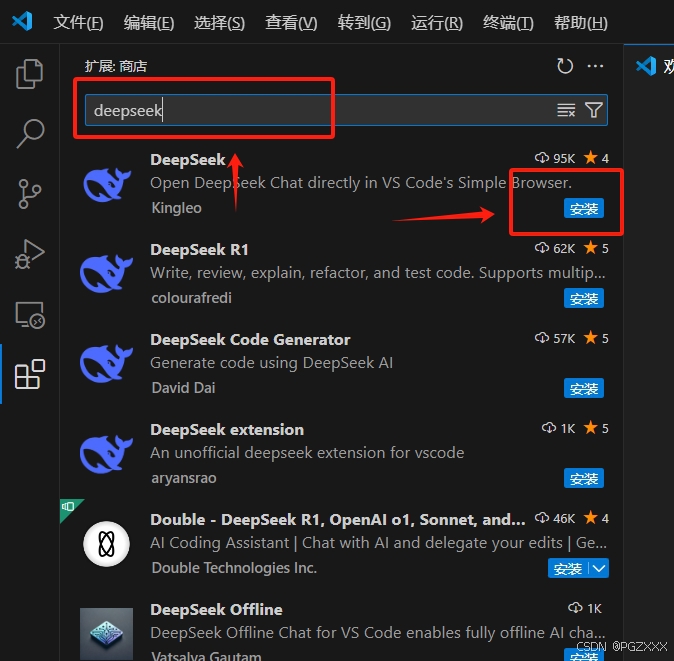
Task: Clear extensions search results icon
Action: pyautogui.click(x=566, y=110)
